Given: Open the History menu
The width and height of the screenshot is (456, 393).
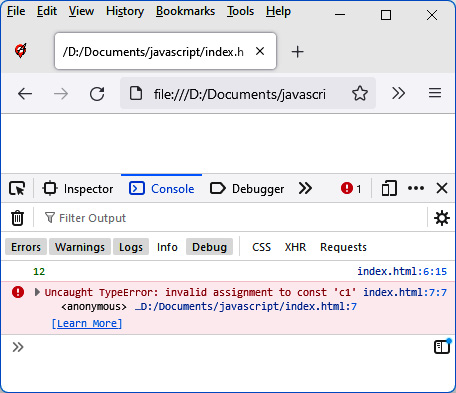Looking at the screenshot, I should (125, 11).
